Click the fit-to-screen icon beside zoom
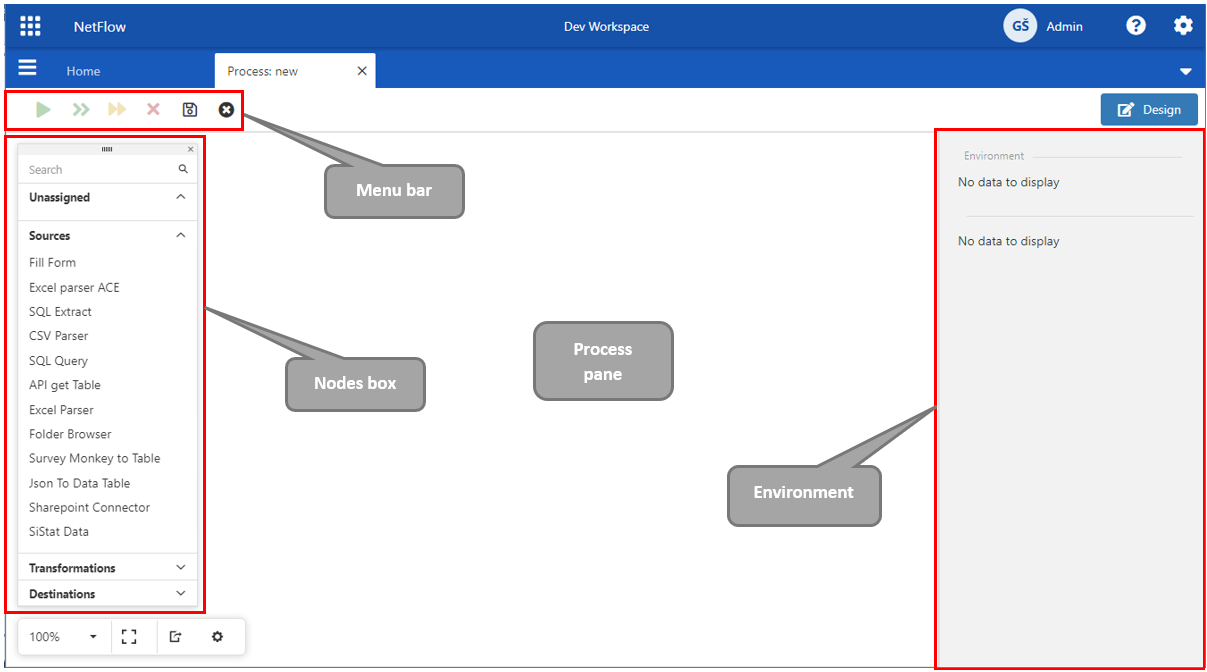1207x672 pixels. point(129,637)
